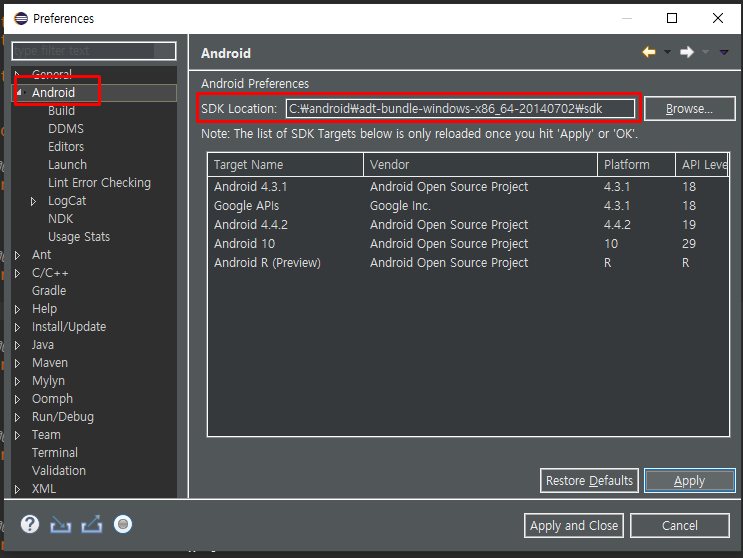
Task: Open the preferences view menu triangle
Action: [724, 52]
